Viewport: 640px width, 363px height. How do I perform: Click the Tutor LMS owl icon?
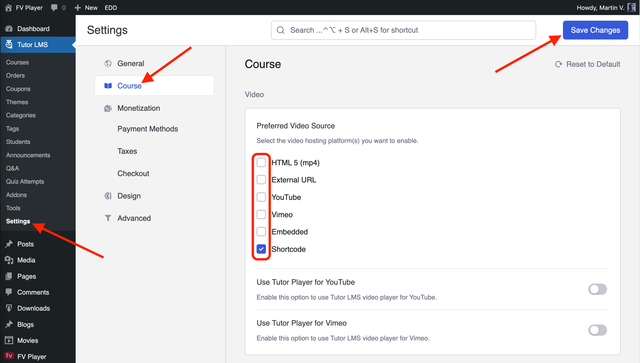pyautogui.click(x=9, y=44)
